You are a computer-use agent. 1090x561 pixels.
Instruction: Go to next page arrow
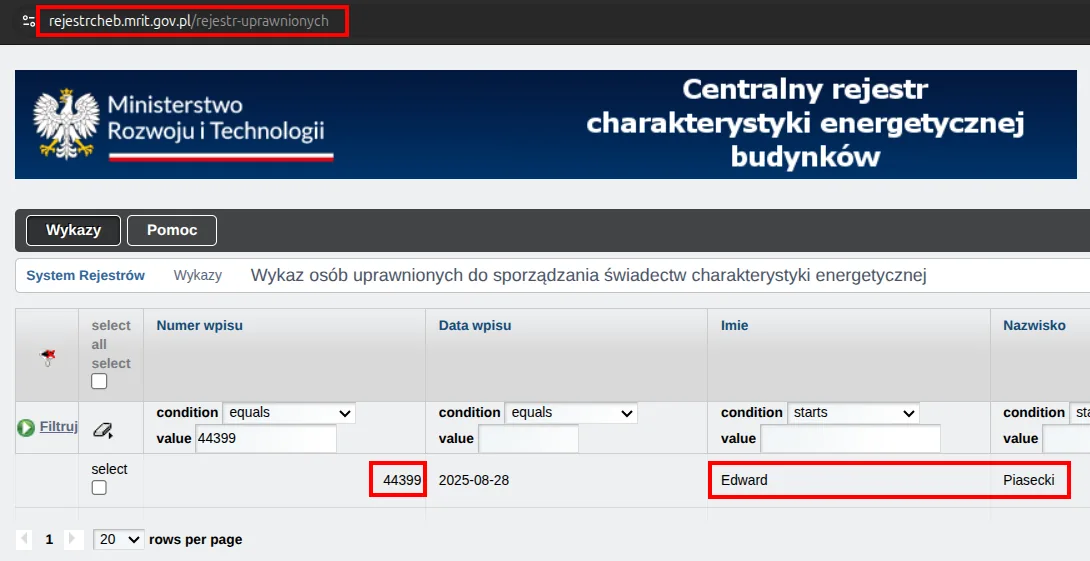point(74,539)
